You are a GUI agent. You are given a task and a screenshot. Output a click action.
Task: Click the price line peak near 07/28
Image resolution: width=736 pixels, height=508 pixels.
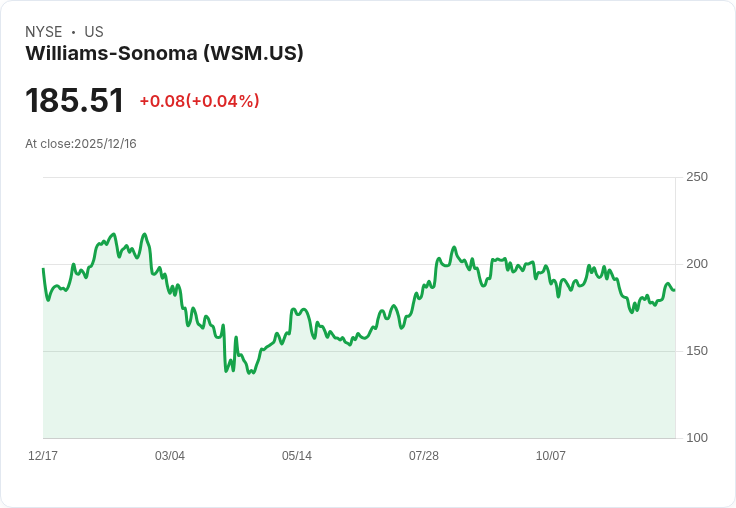454,247
